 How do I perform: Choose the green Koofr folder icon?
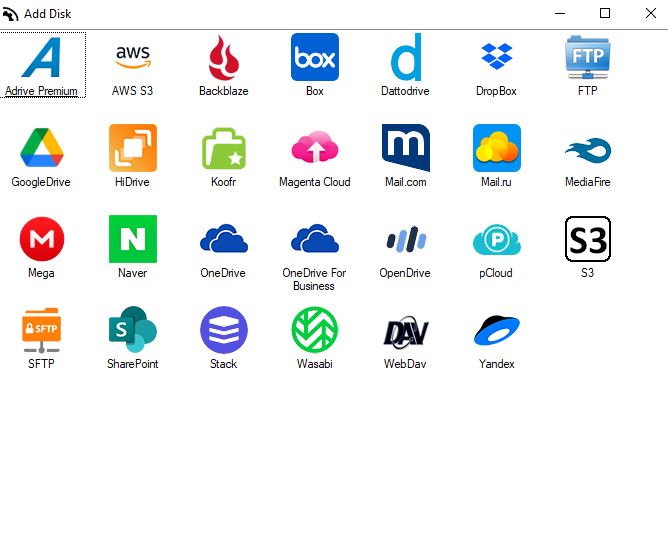tap(224, 148)
